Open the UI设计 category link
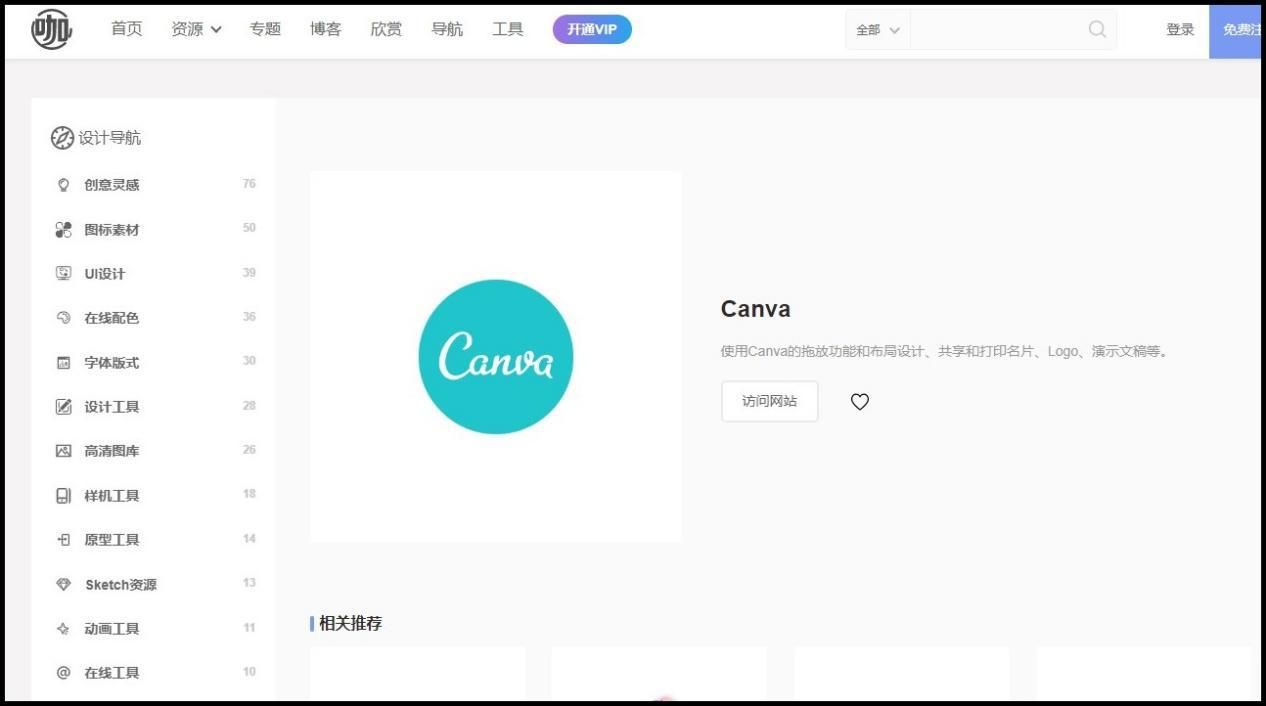 [105, 274]
